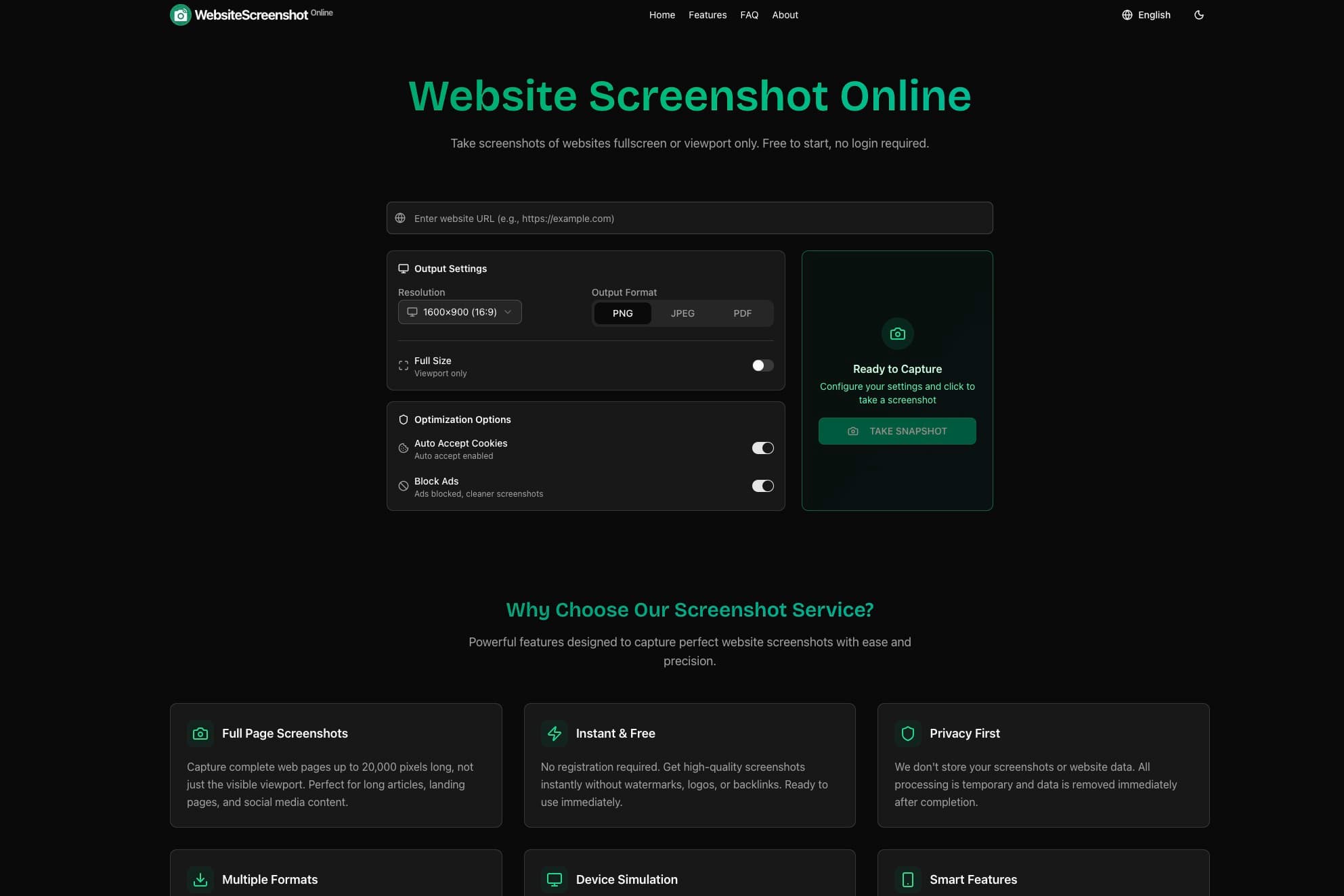Click the Full Page Screenshots card title
This screenshot has width=1344, height=896.
tap(285, 734)
